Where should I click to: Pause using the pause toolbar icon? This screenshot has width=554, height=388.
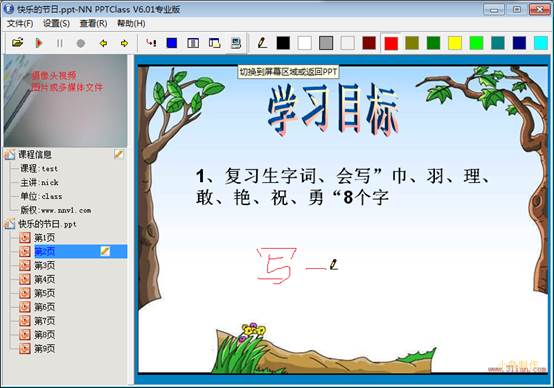click(59, 43)
